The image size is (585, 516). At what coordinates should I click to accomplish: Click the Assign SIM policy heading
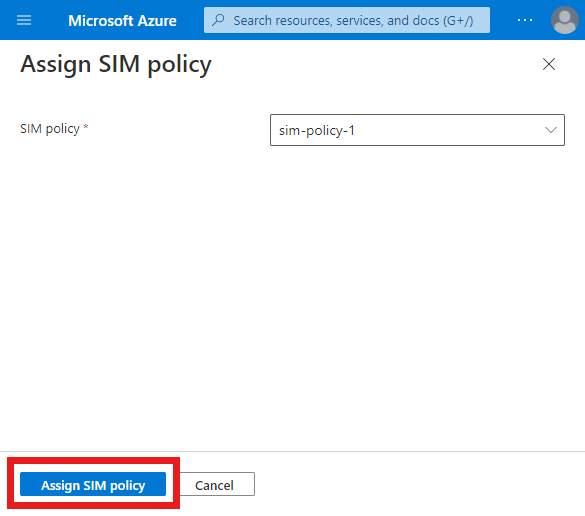[116, 65]
